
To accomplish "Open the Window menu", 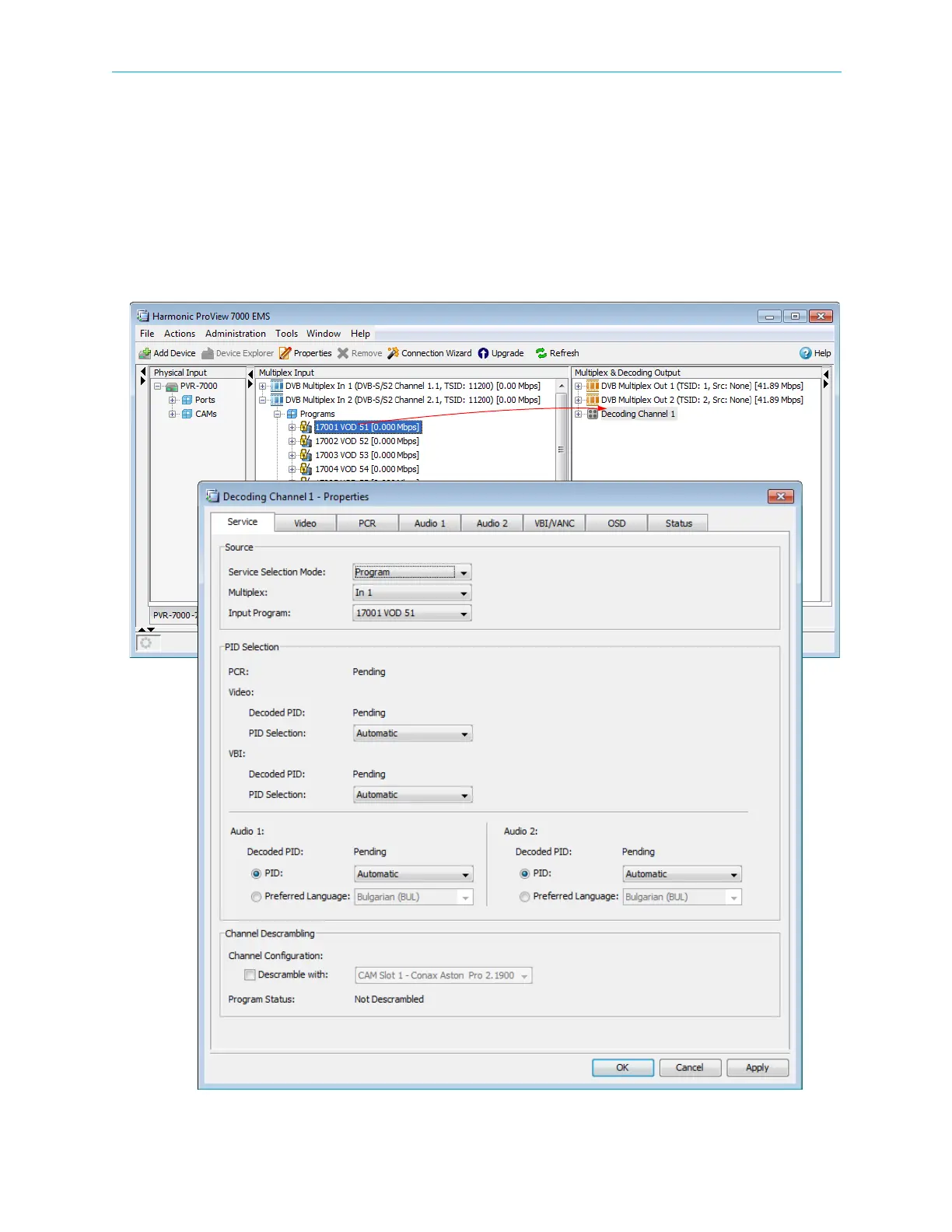I will [324, 334].
